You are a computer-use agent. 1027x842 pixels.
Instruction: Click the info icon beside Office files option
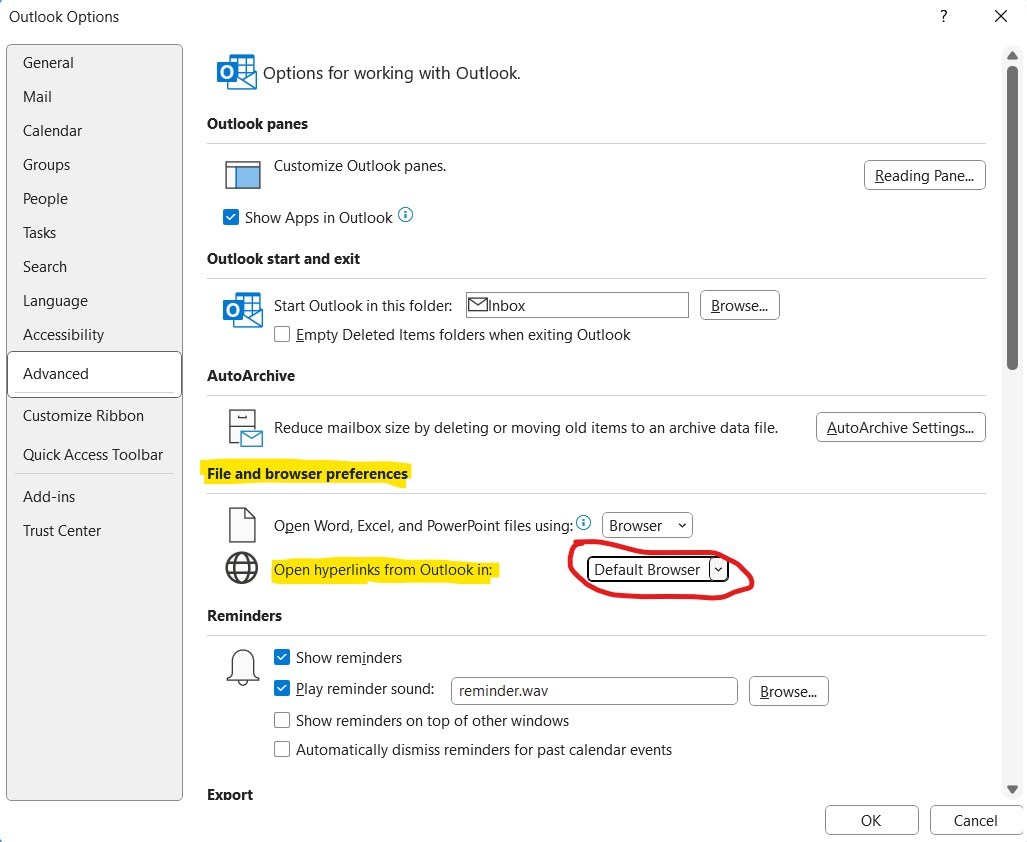584,523
